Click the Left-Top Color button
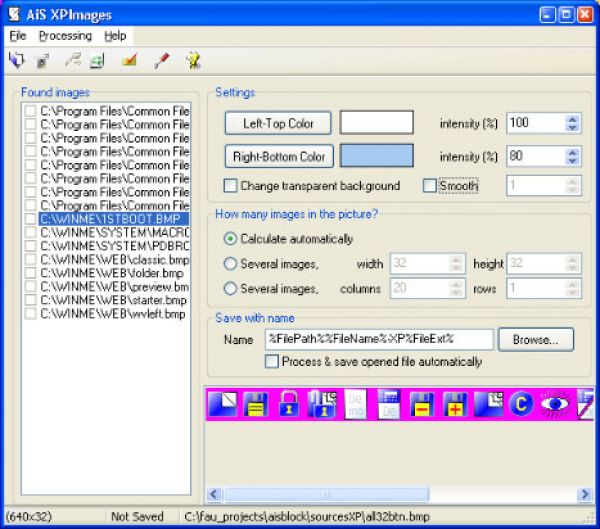The height and width of the screenshot is (529, 600). [x=278, y=123]
